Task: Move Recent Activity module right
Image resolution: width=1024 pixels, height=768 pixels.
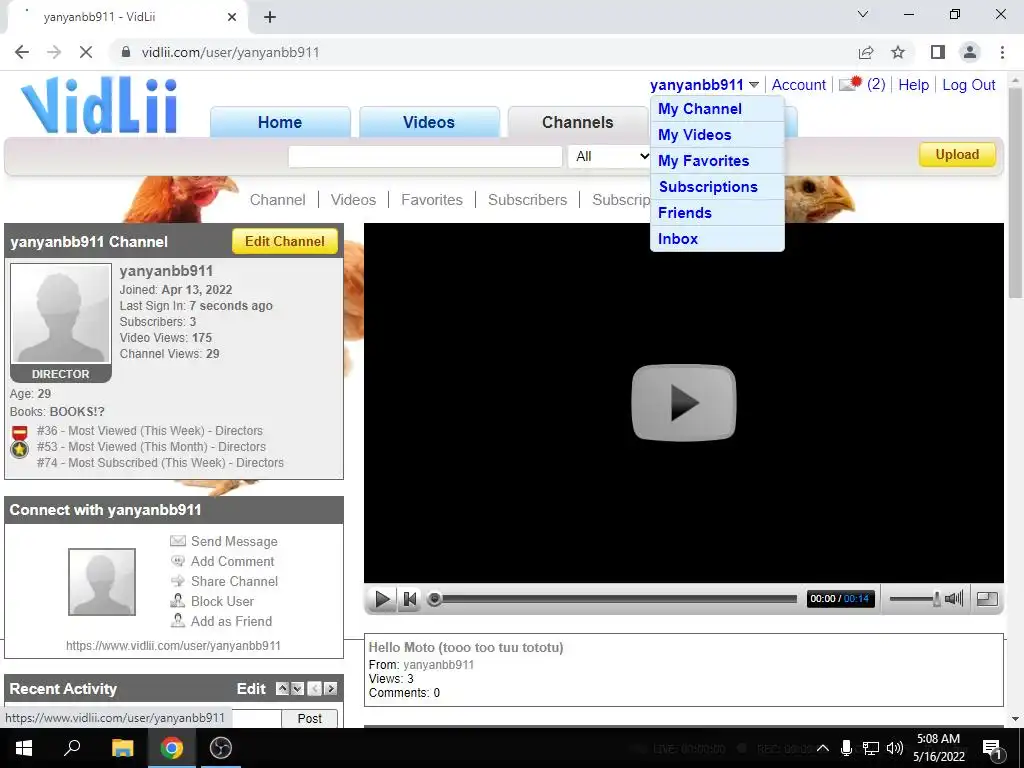Action: pos(330,688)
